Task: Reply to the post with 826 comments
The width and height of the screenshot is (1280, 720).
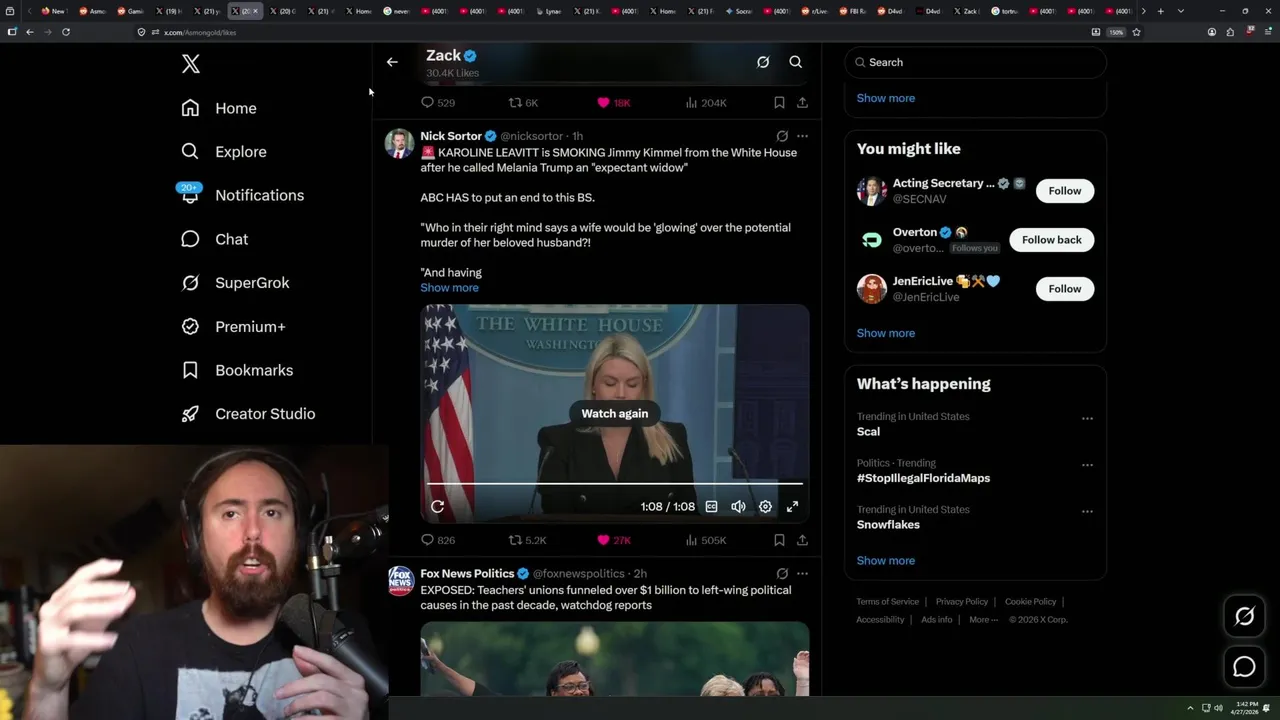Action: click(x=438, y=540)
